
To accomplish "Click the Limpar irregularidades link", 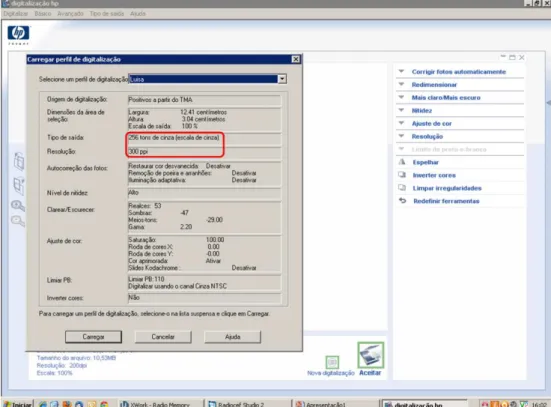I will click(x=447, y=188).
